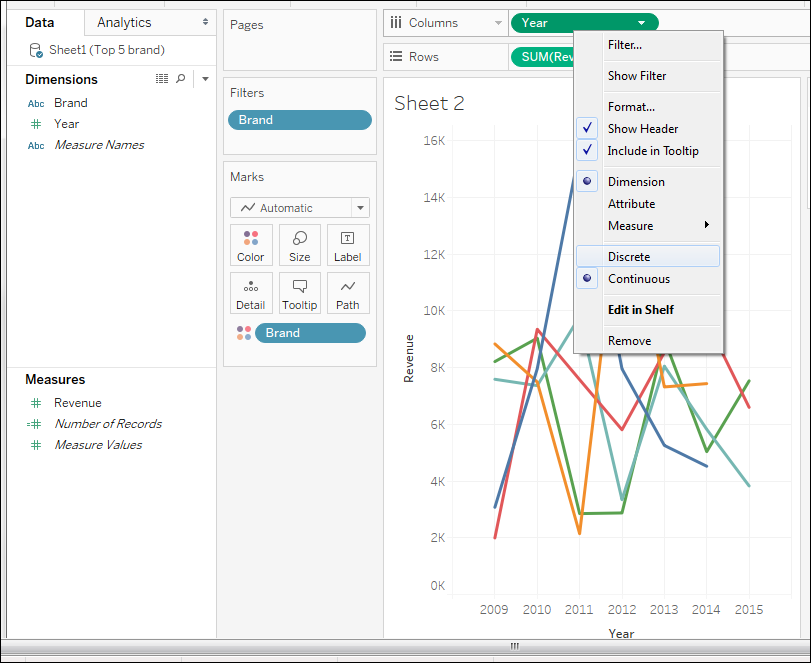Viewport: 811px width, 663px height.
Task: Toggle the Include in Tooltip option
Action: [650, 150]
